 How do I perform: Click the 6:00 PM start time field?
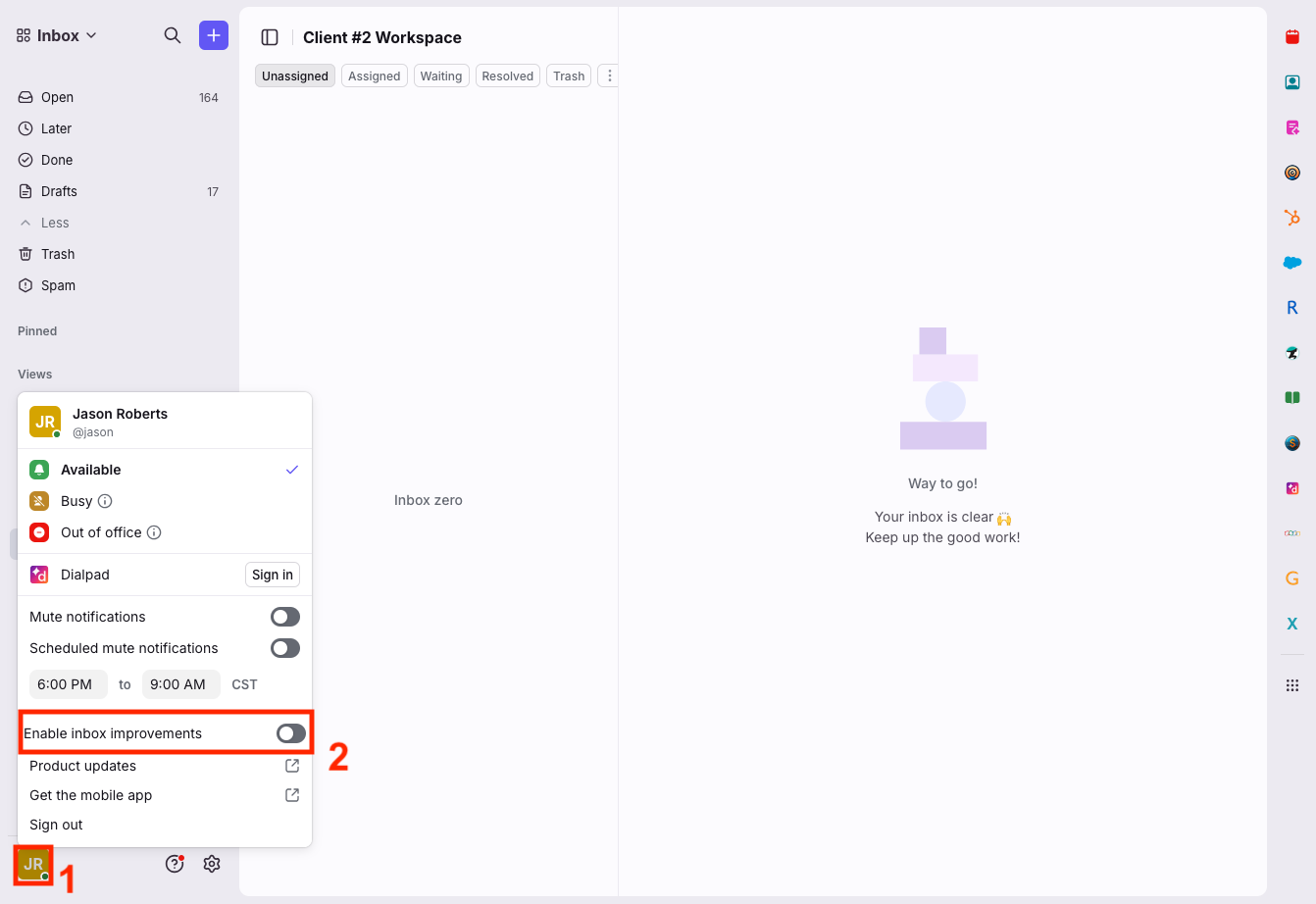66,684
